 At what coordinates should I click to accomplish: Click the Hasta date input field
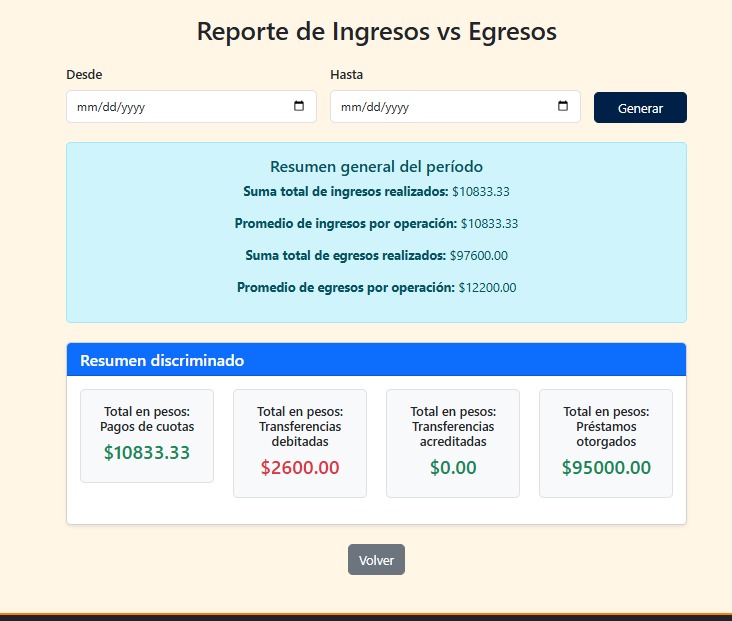440,107
